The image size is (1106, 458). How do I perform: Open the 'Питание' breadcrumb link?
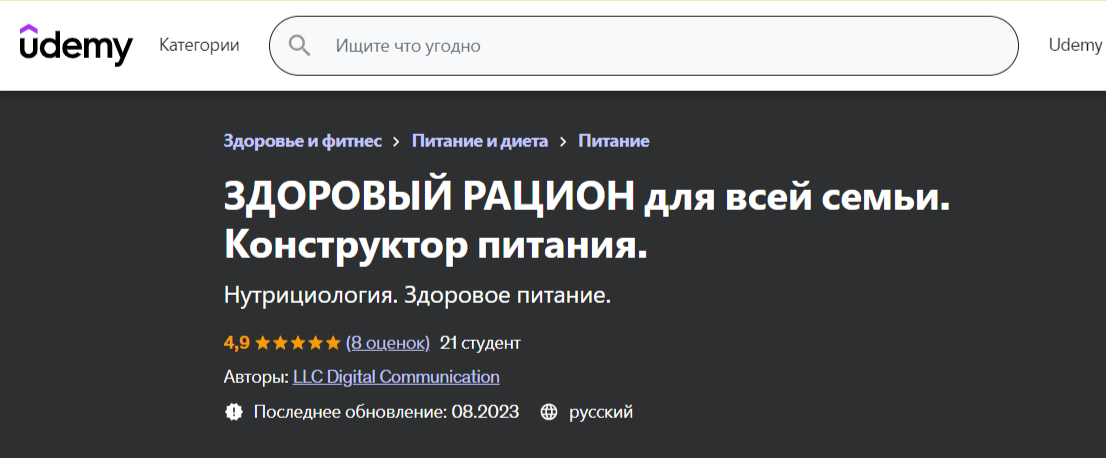[614, 141]
